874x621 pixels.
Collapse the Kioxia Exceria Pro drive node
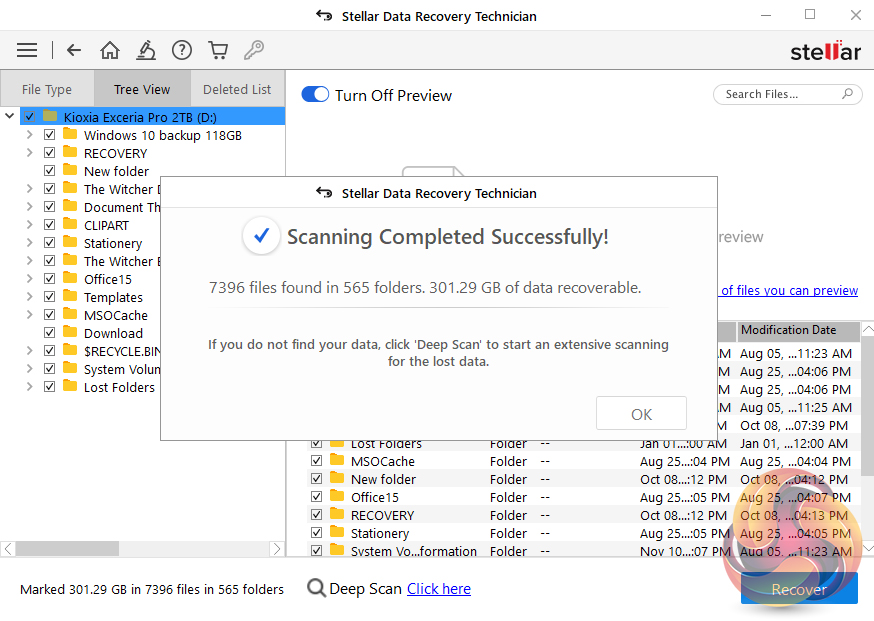click(9, 117)
